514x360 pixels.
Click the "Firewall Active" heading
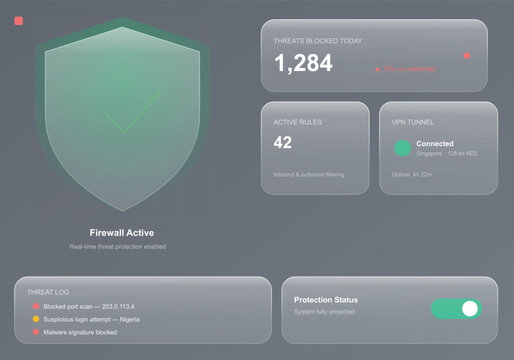[122, 233]
